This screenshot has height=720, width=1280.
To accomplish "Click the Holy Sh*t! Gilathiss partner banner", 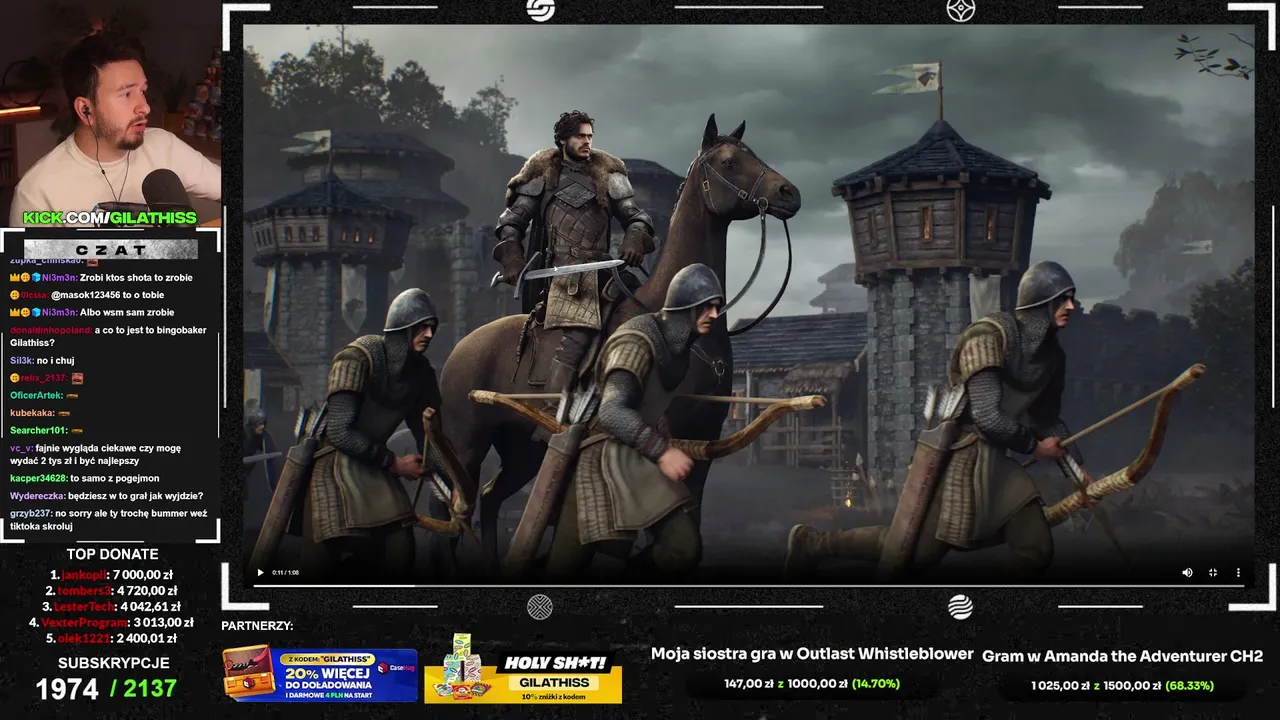I will [524, 668].
